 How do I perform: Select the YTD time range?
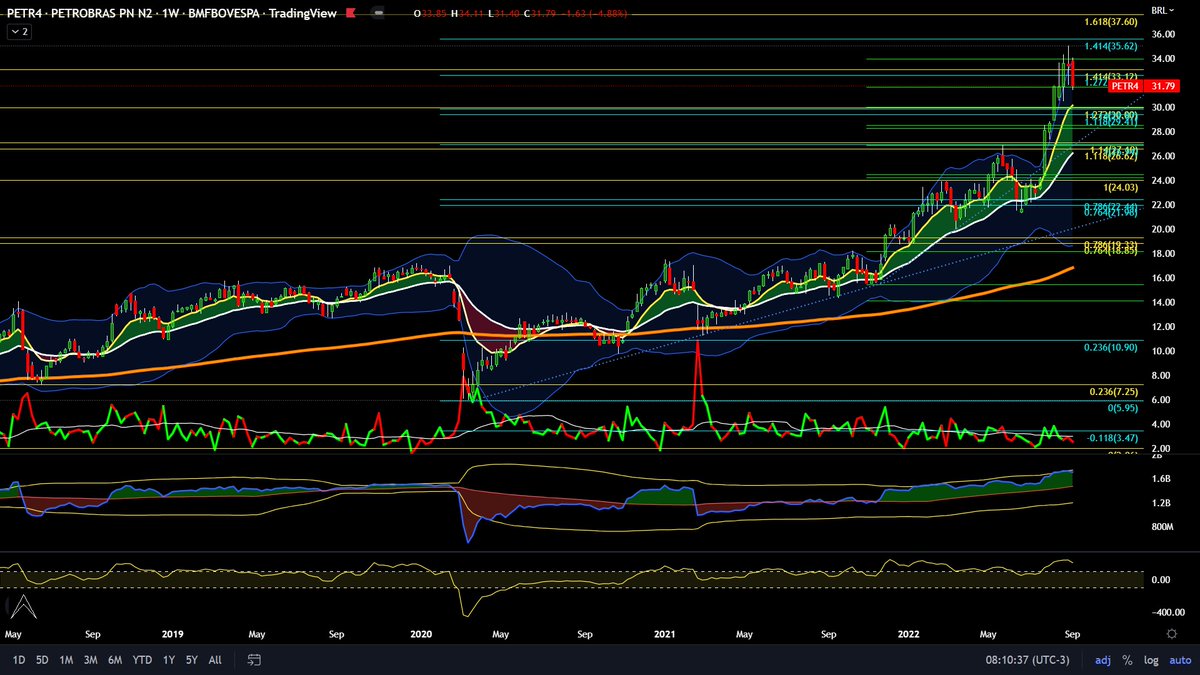(142, 660)
